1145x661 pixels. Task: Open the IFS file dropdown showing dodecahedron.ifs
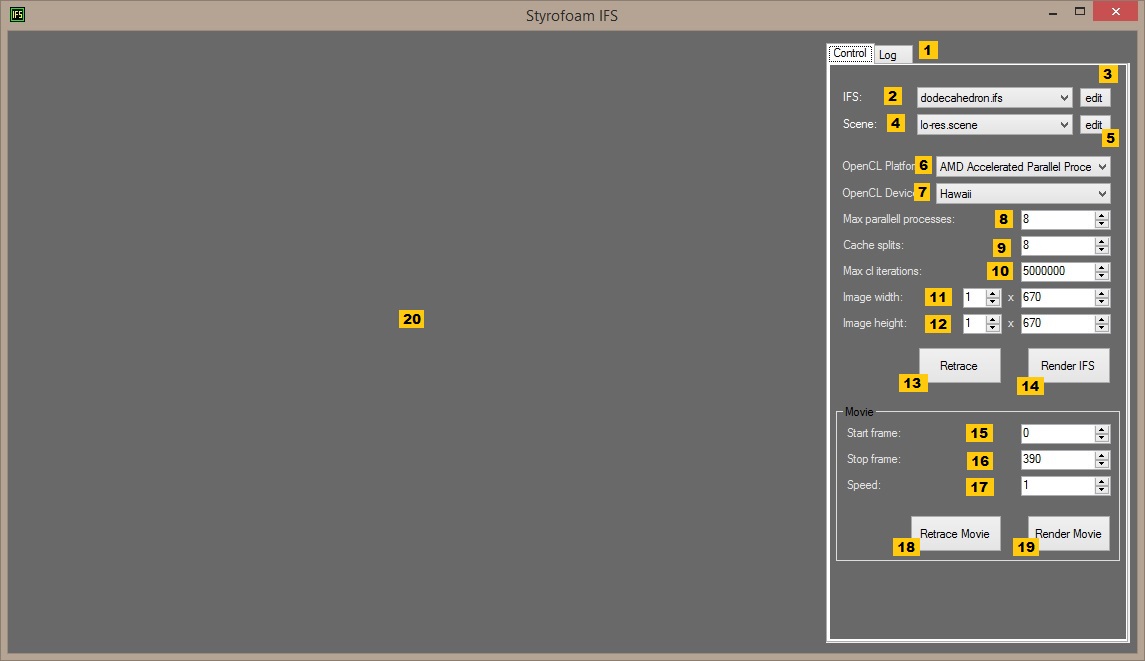tap(995, 98)
